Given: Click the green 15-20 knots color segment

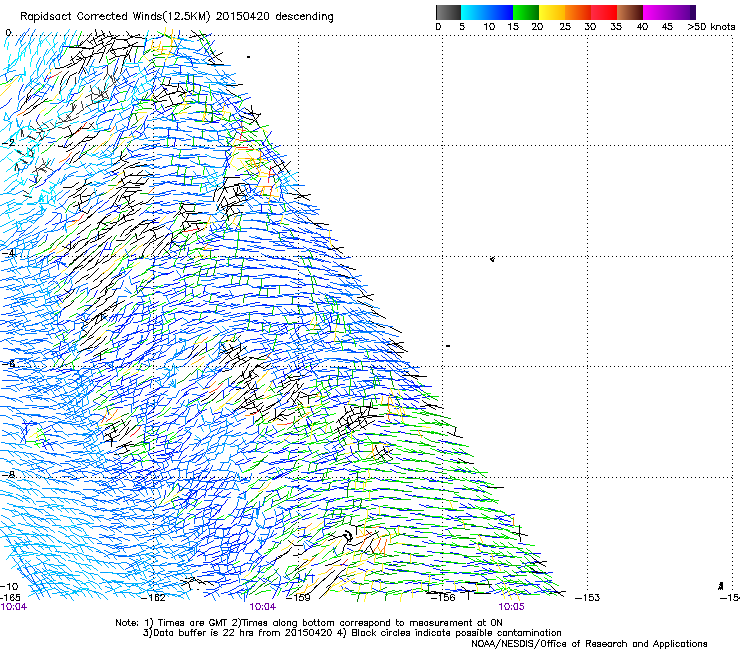Looking at the screenshot, I should (526, 12).
